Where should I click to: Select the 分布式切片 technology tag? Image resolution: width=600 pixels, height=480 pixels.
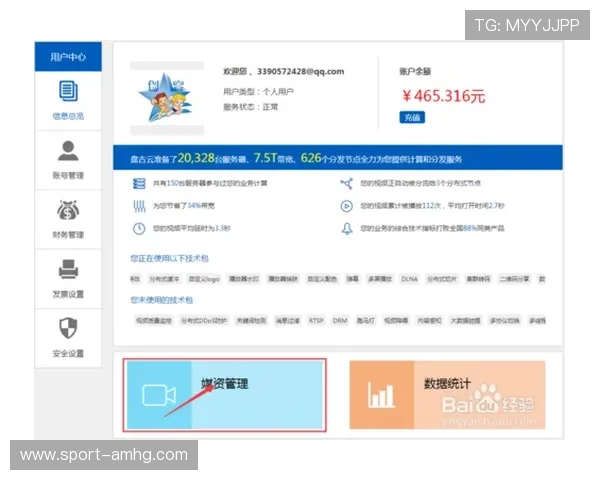click(x=442, y=279)
